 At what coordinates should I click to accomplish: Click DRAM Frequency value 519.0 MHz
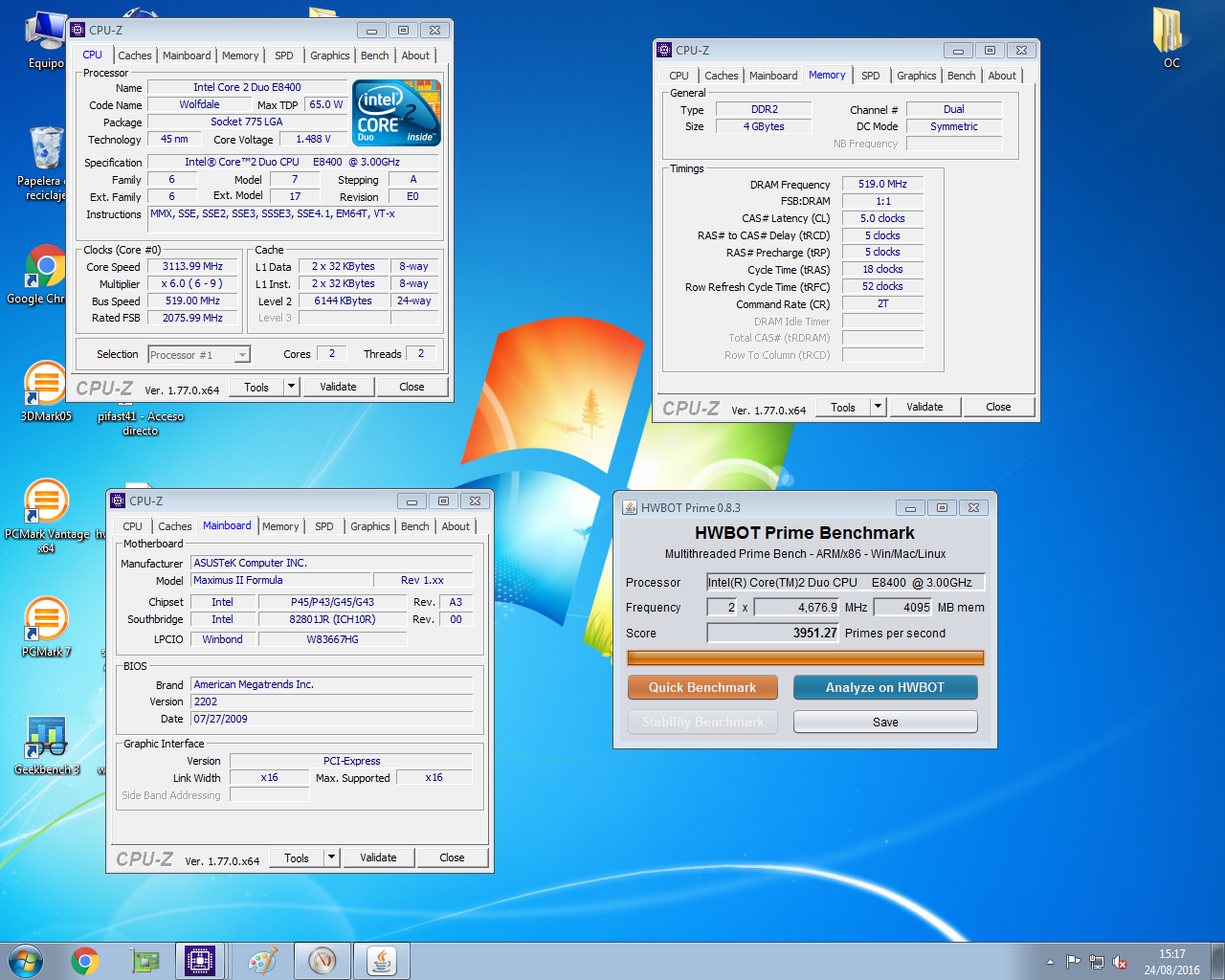tap(882, 184)
